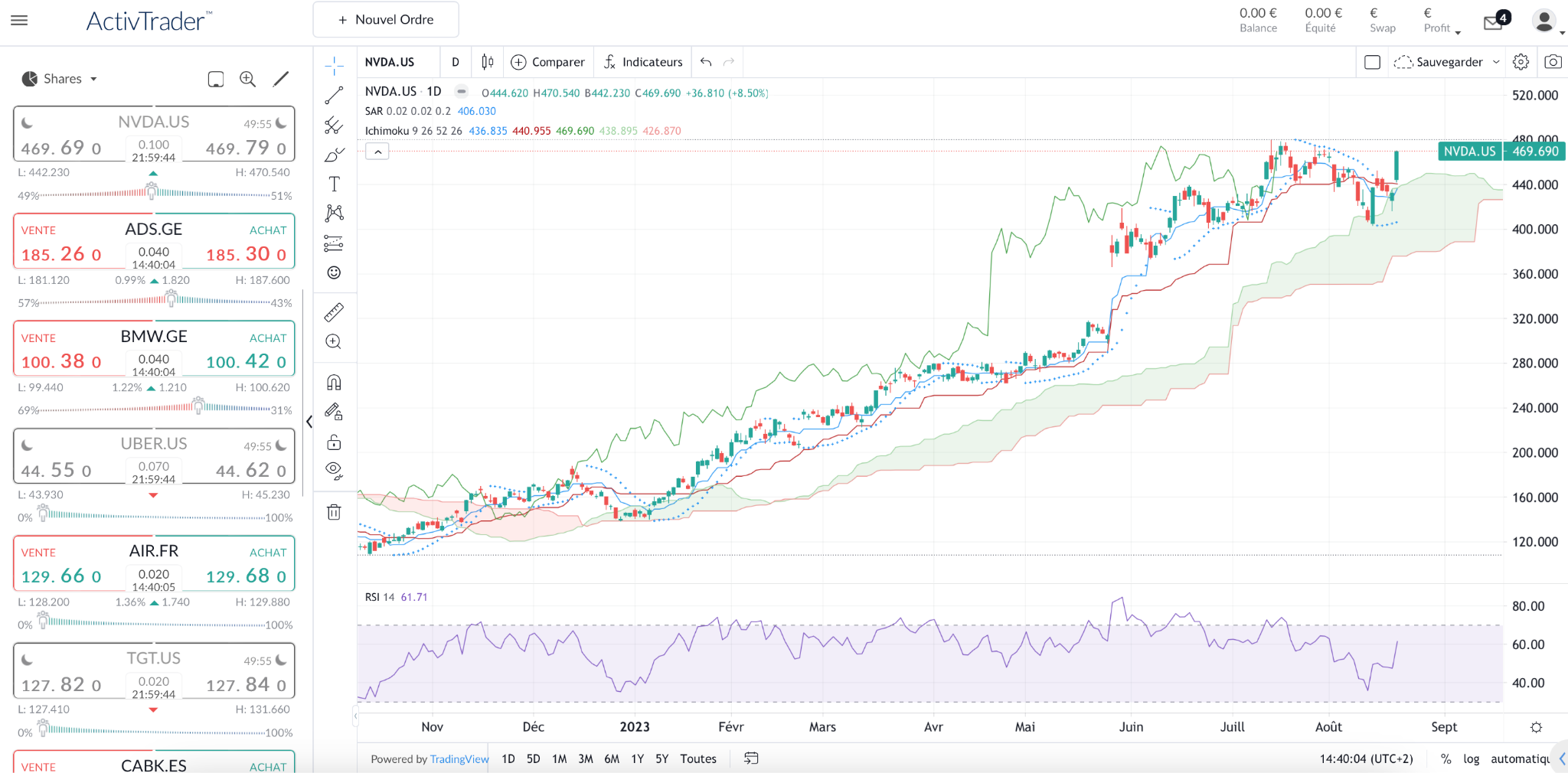Open the candlestick chart style selector
The image size is (1568, 773).
488,62
